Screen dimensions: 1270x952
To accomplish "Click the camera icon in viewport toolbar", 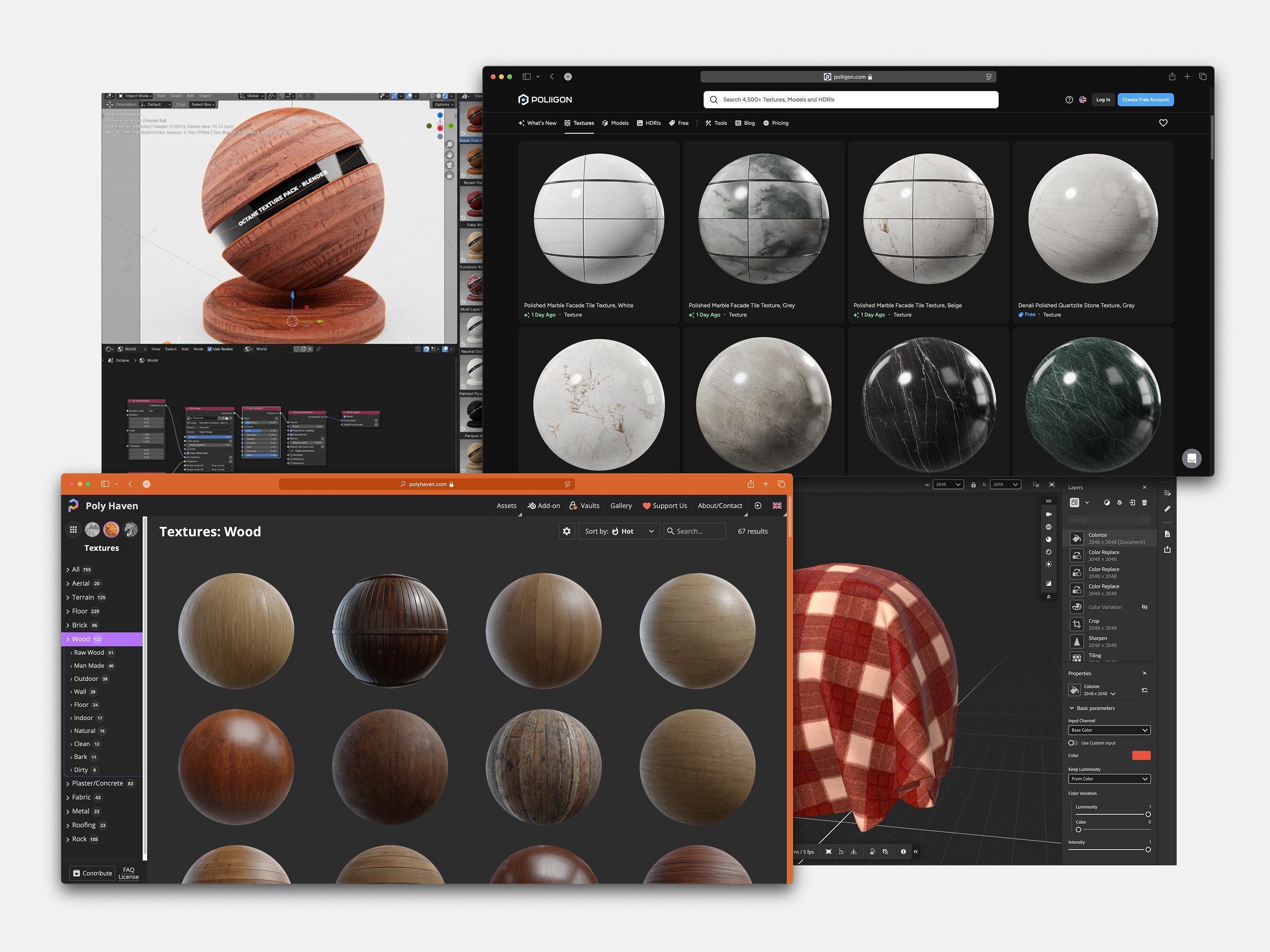I will pyautogui.click(x=1049, y=514).
